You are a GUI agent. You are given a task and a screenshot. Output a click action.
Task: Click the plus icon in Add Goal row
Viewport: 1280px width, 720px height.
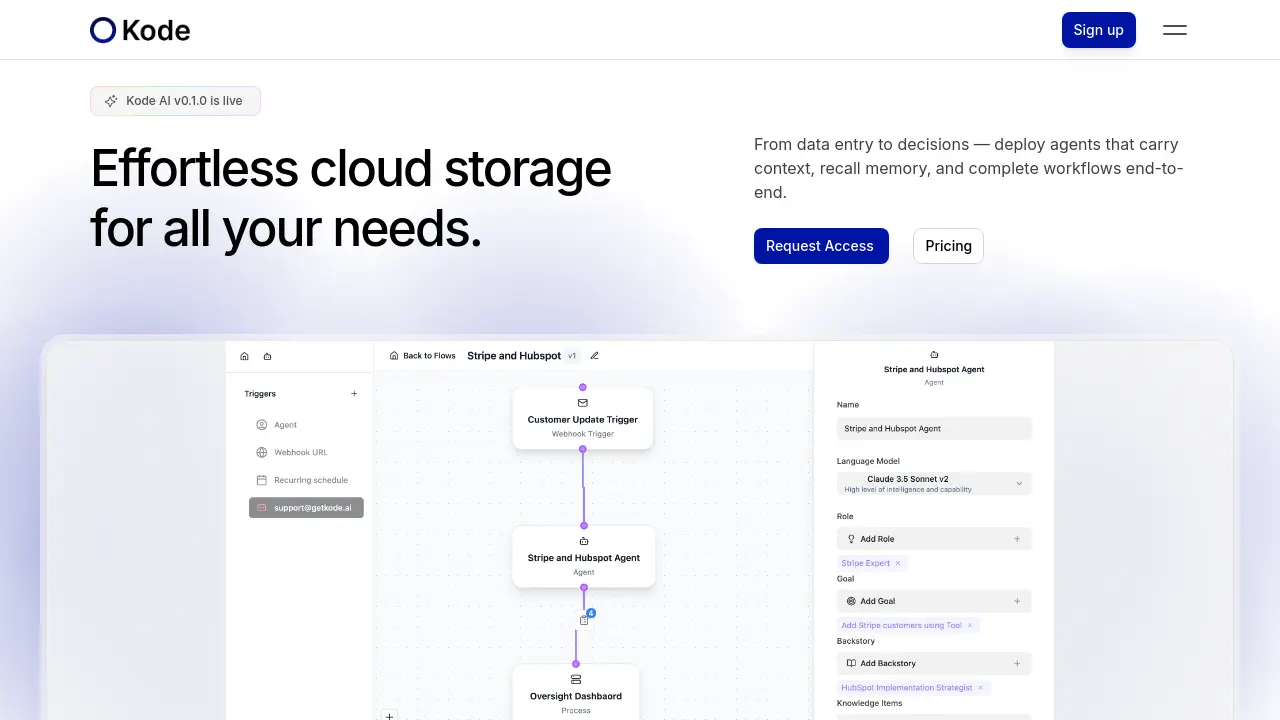[1017, 601]
